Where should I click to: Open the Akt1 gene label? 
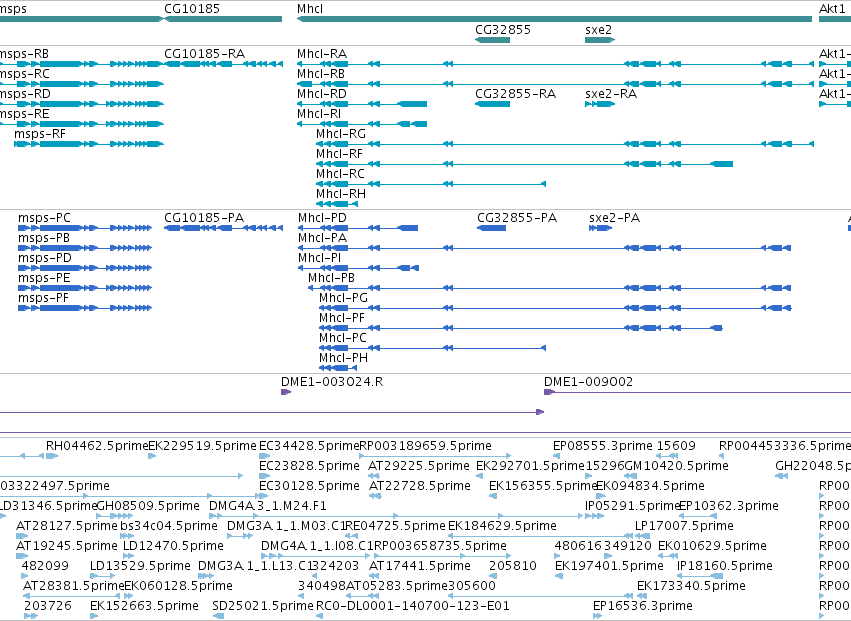click(x=832, y=9)
